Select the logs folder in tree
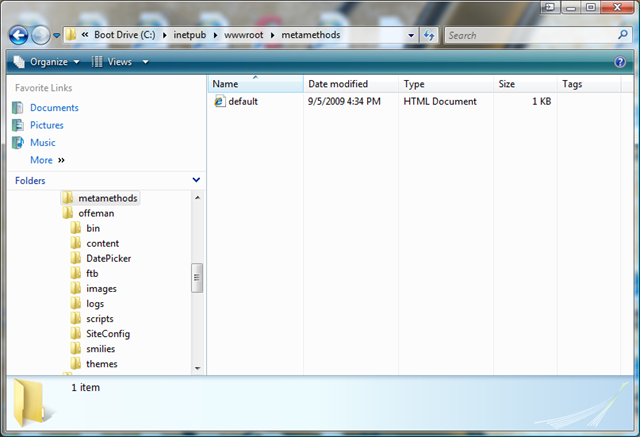 pos(87,304)
